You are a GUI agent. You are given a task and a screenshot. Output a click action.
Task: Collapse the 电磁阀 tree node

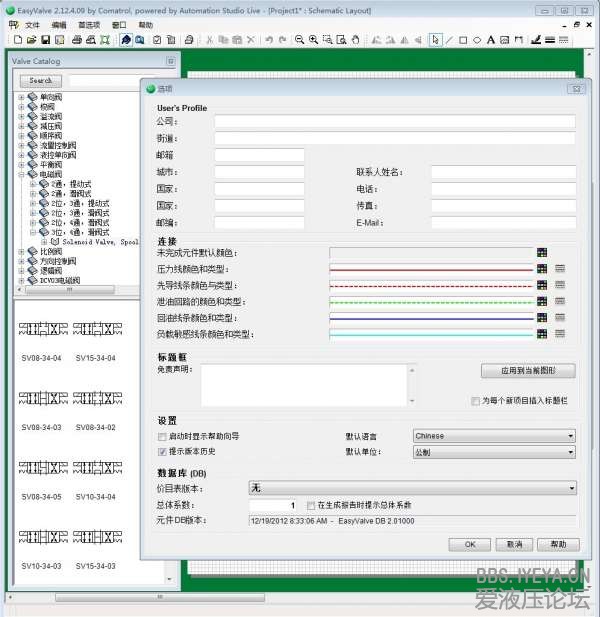[x=21, y=174]
